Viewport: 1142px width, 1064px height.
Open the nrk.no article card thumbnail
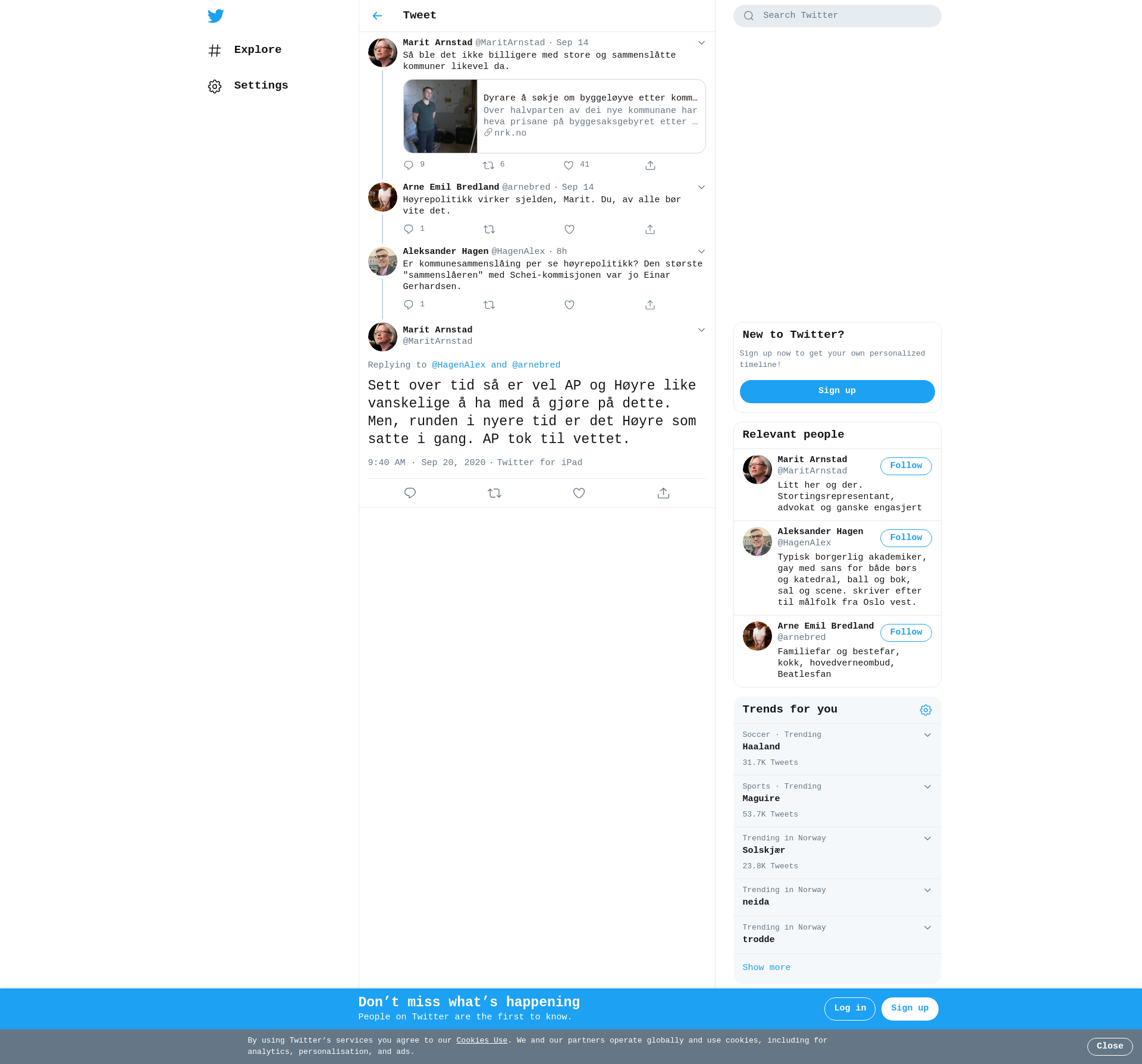(x=440, y=117)
